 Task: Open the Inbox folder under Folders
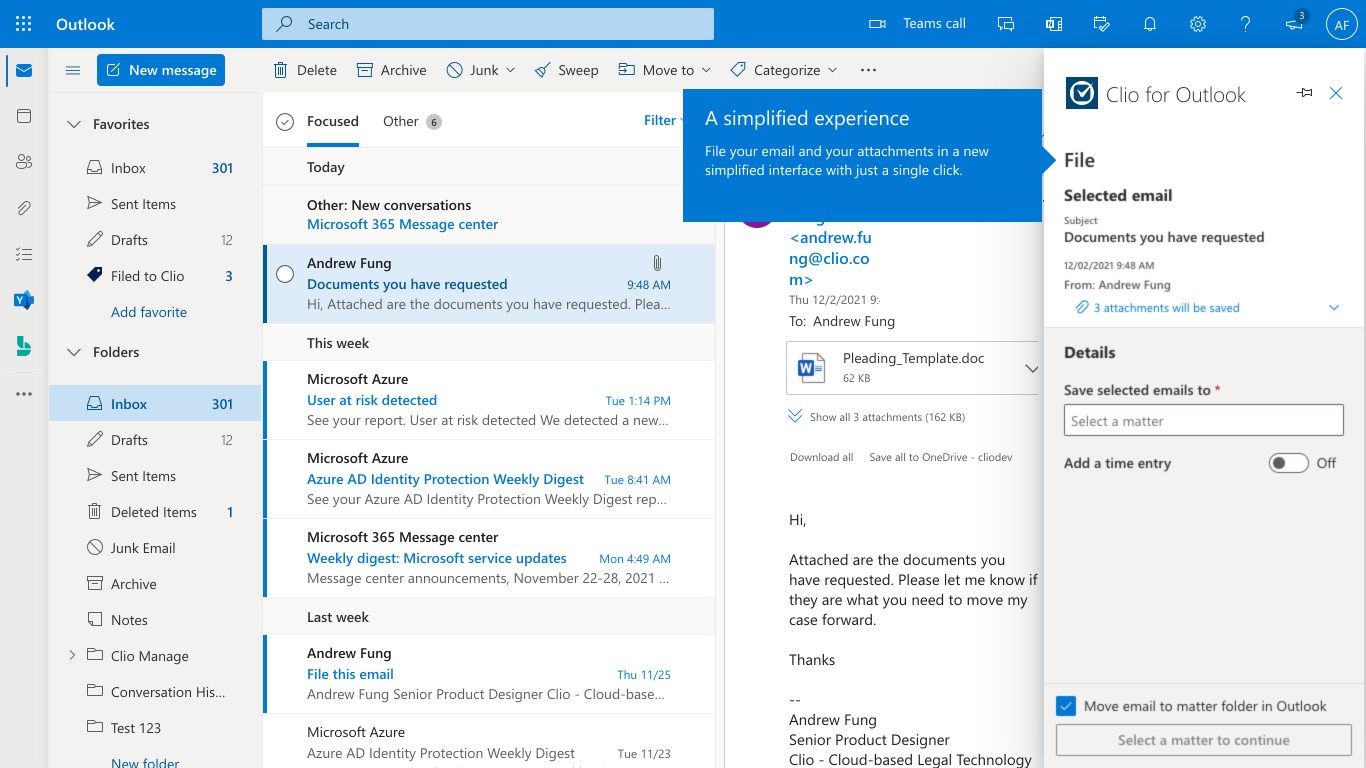click(155, 404)
